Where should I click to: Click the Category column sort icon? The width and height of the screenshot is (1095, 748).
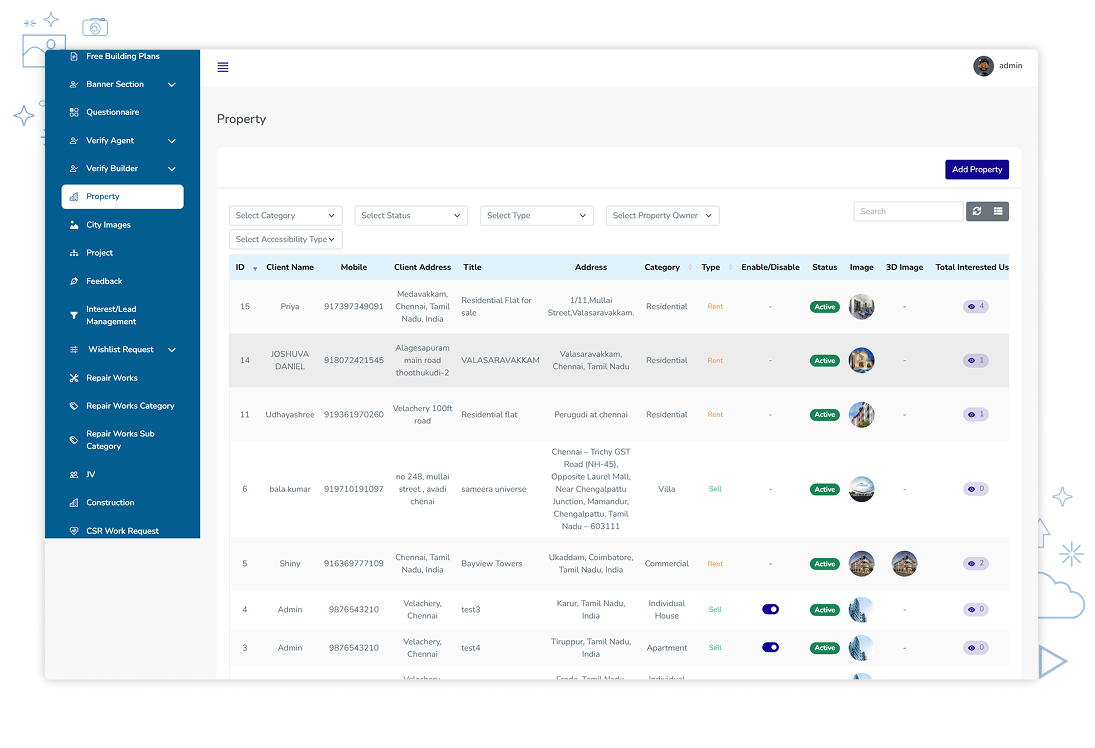coord(690,267)
